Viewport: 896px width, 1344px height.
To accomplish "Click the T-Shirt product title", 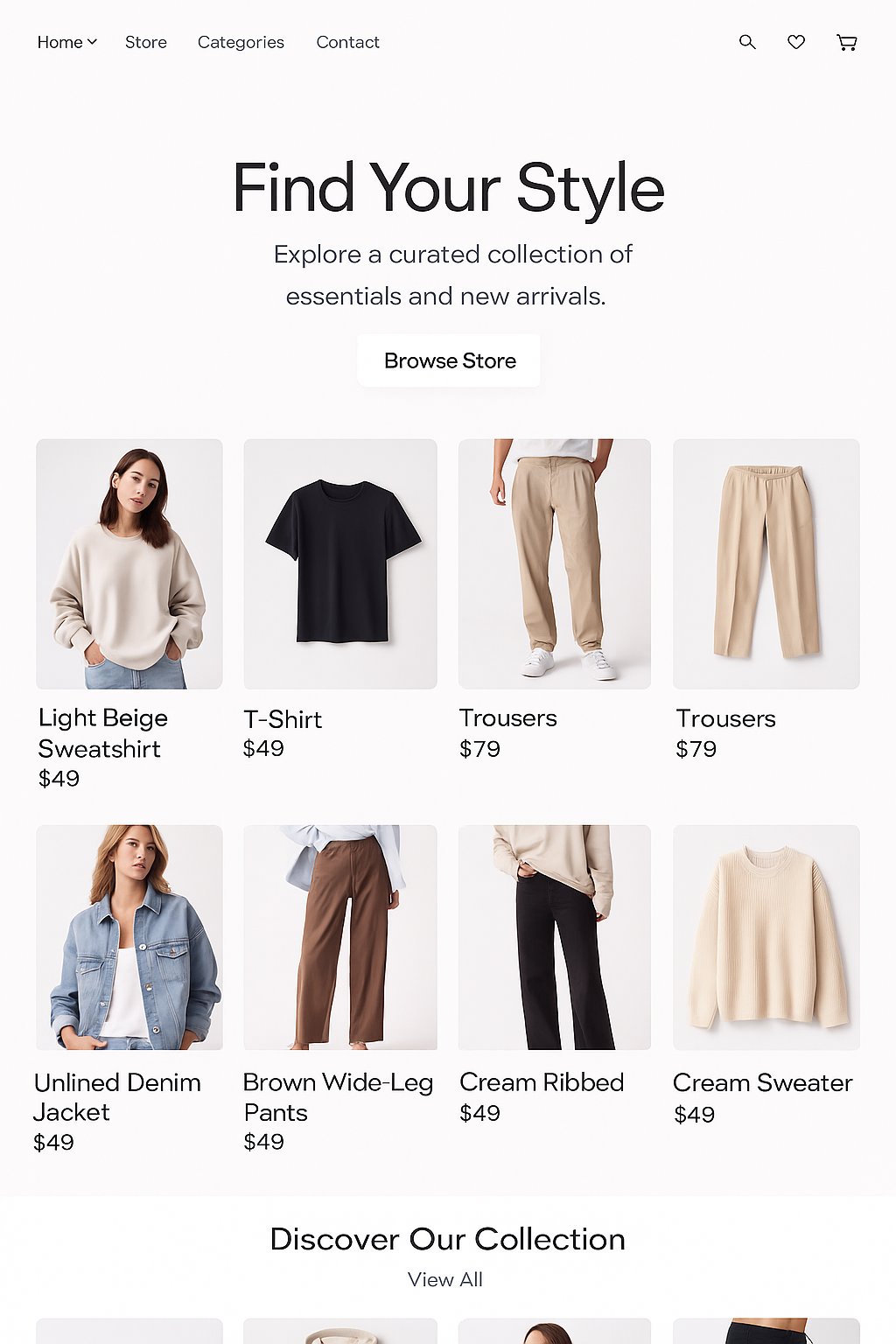I will (x=283, y=719).
